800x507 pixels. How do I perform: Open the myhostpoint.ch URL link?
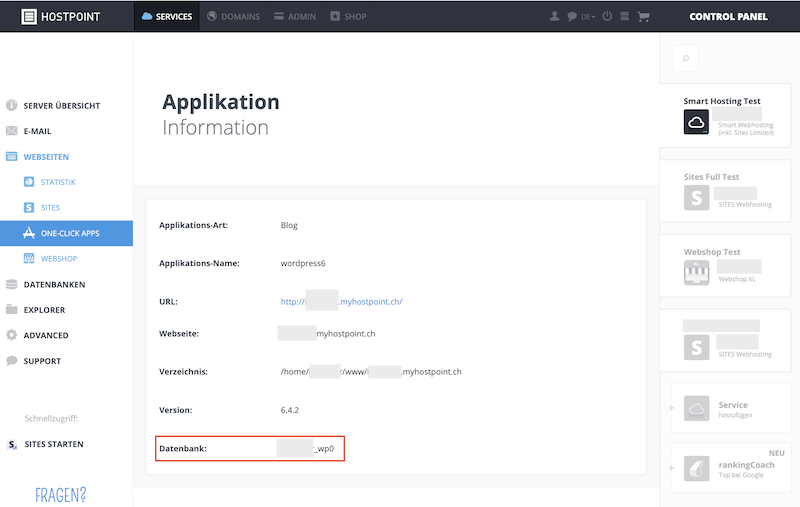pos(341,301)
